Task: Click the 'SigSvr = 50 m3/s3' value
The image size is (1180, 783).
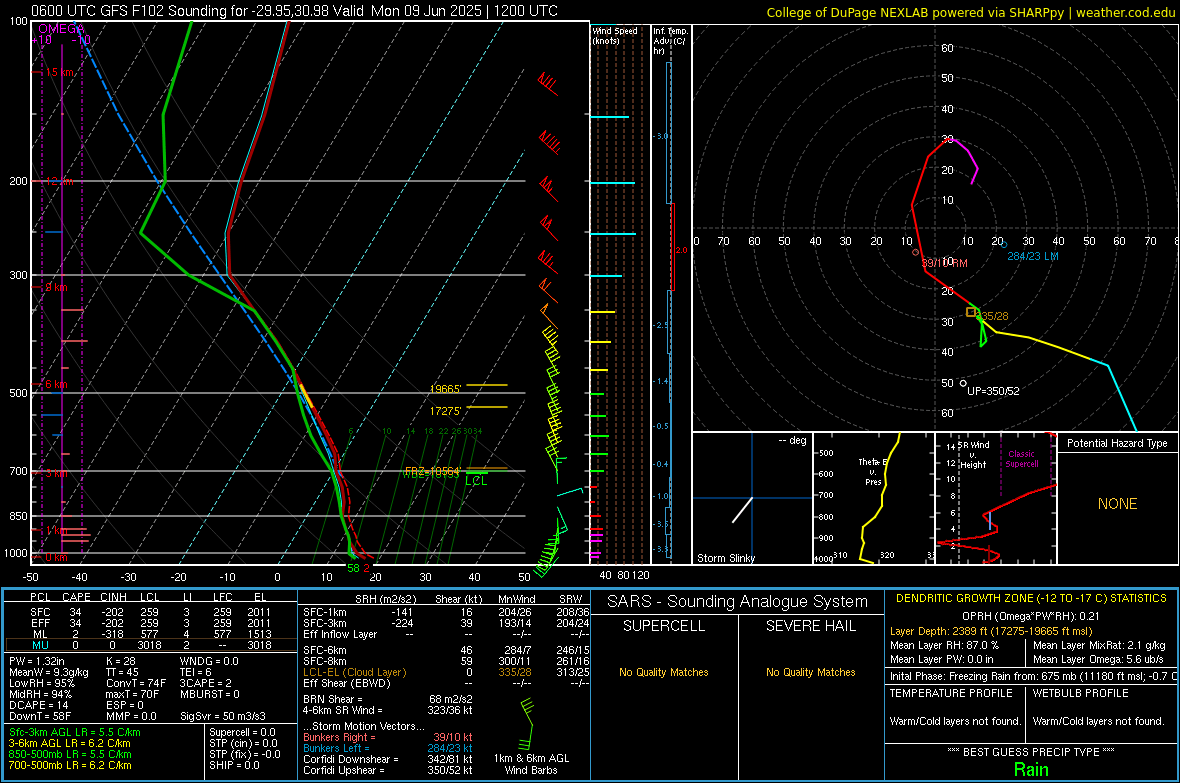Action: click(x=223, y=716)
